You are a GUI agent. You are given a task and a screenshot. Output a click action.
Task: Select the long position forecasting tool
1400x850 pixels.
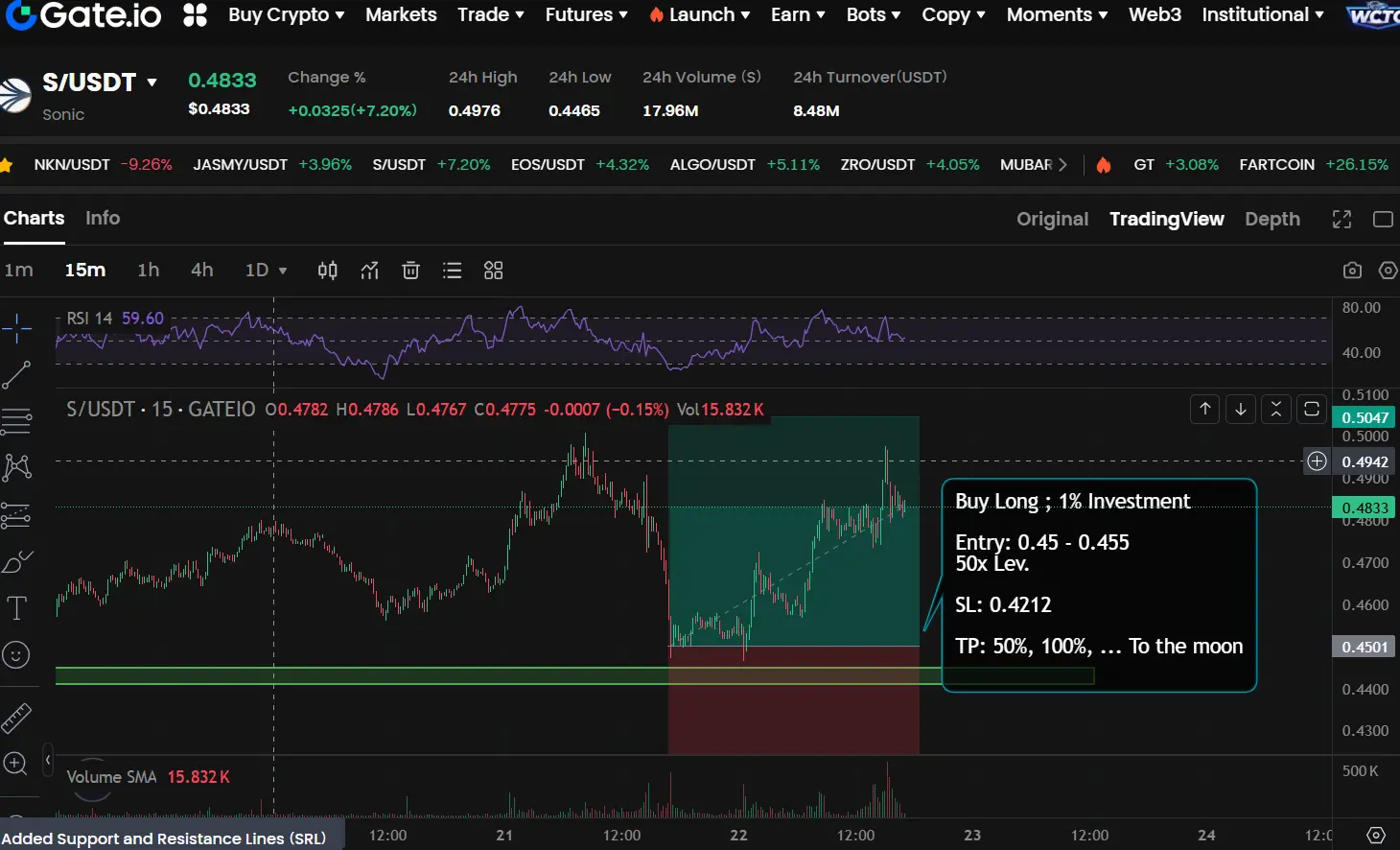[16, 515]
